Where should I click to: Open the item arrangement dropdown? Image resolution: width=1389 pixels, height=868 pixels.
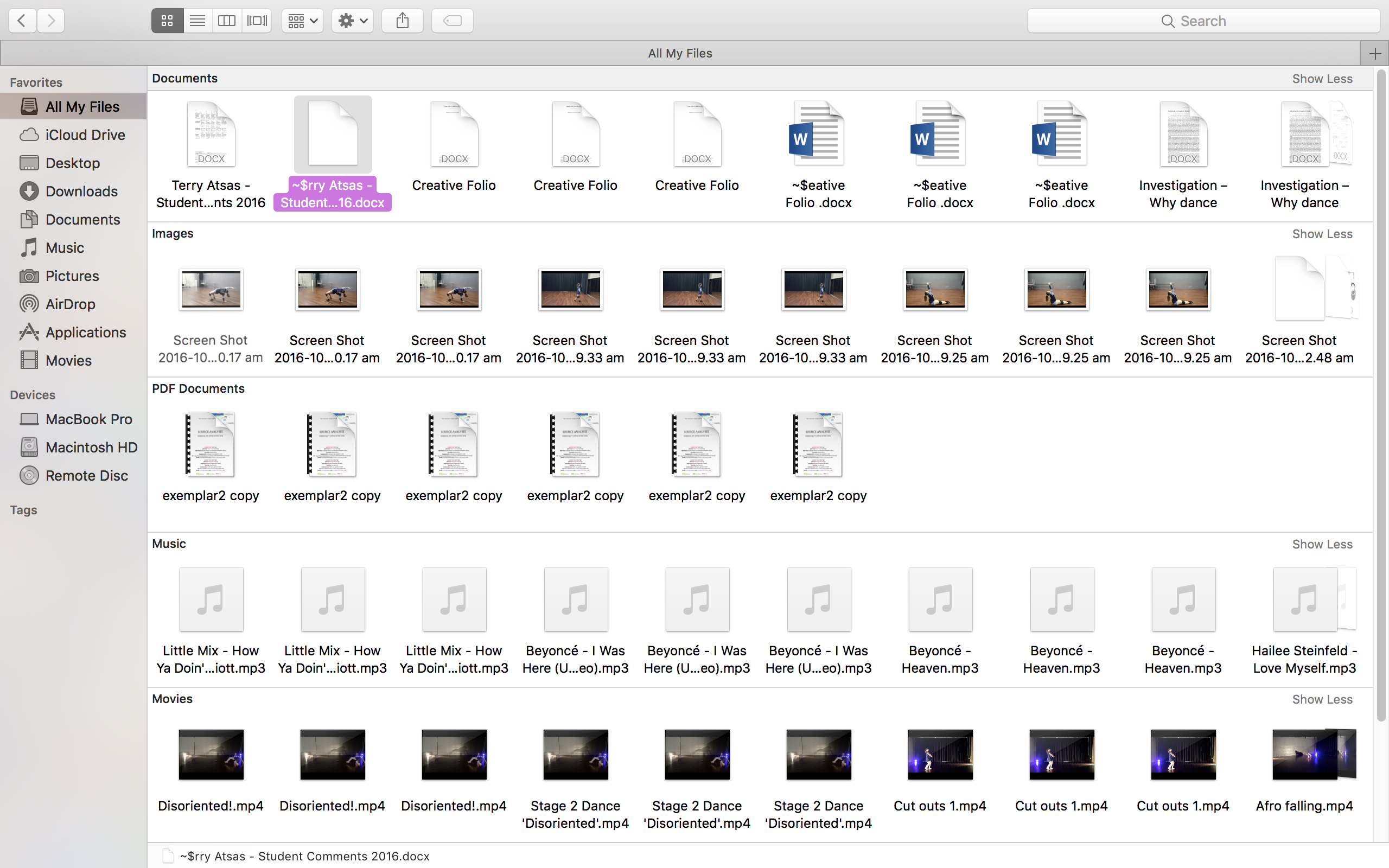(302, 21)
